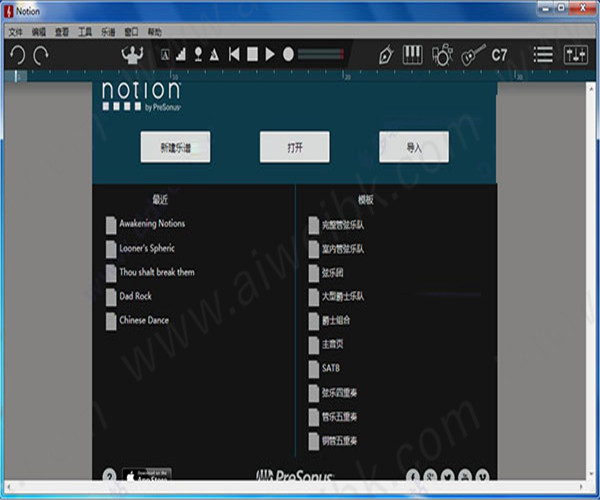Open the list-style palette icon

click(x=543, y=55)
